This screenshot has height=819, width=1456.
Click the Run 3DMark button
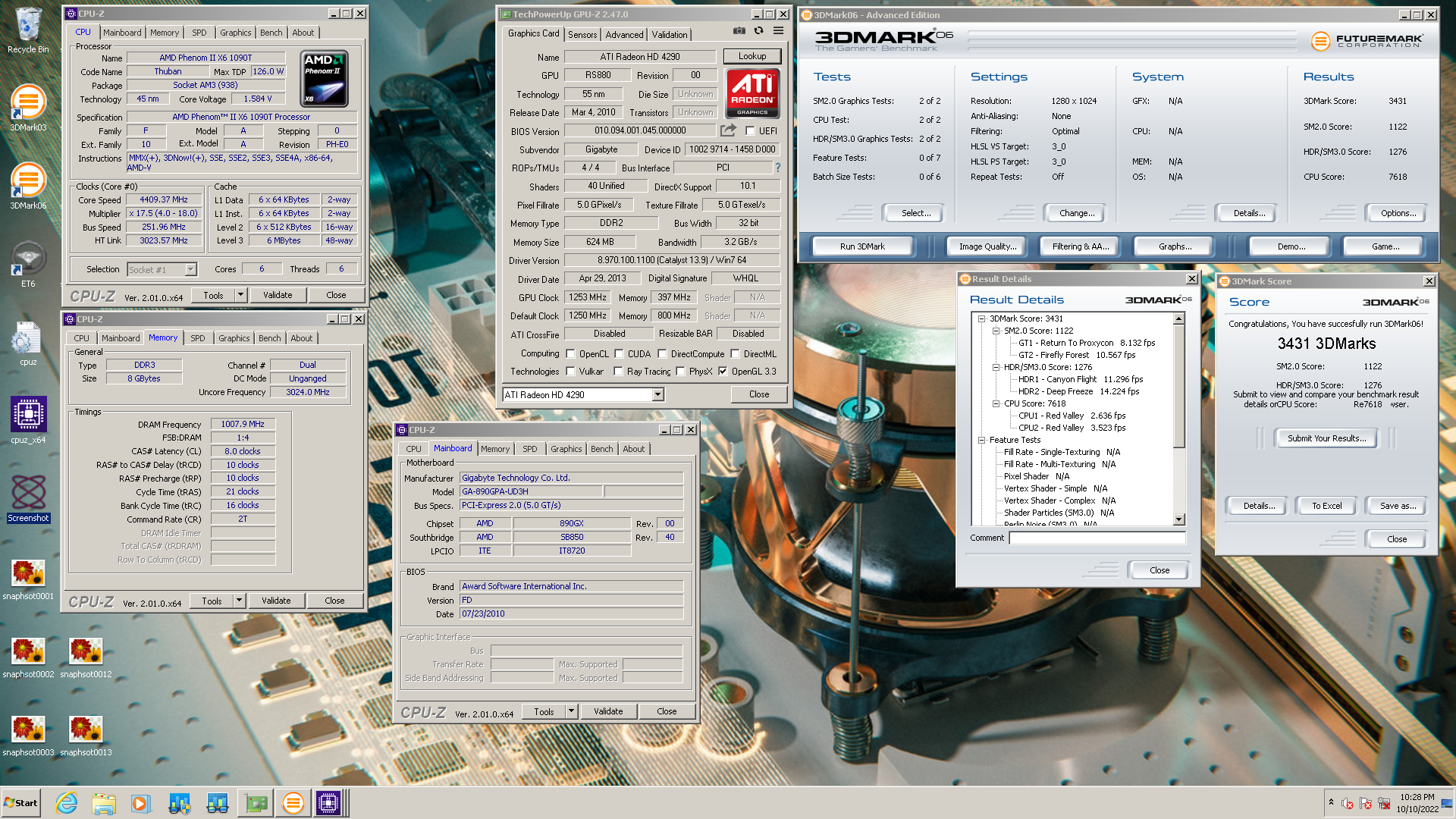pyautogui.click(x=862, y=246)
